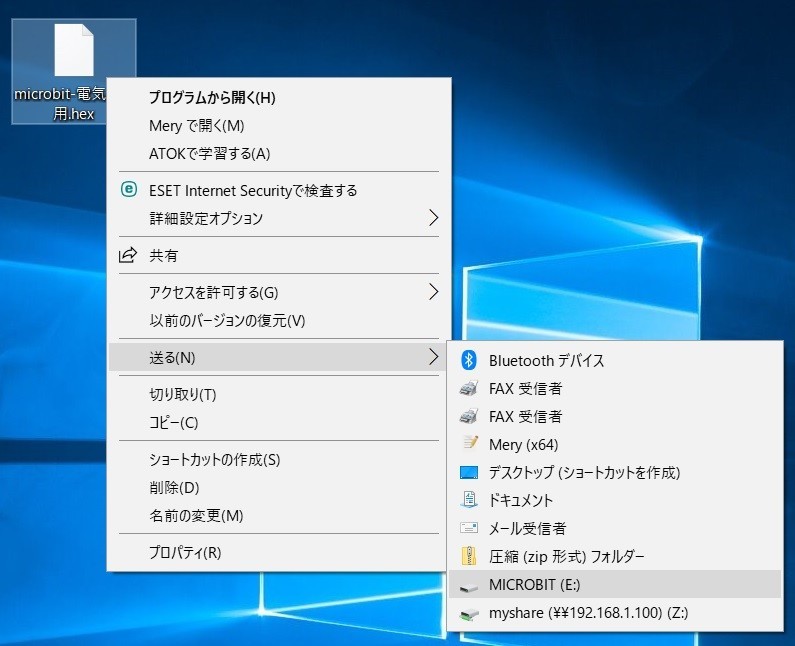Viewport: 795px width, 646px height.
Task: Select 以前のバージョンの復元(V)
Action: [x=279, y=320]
